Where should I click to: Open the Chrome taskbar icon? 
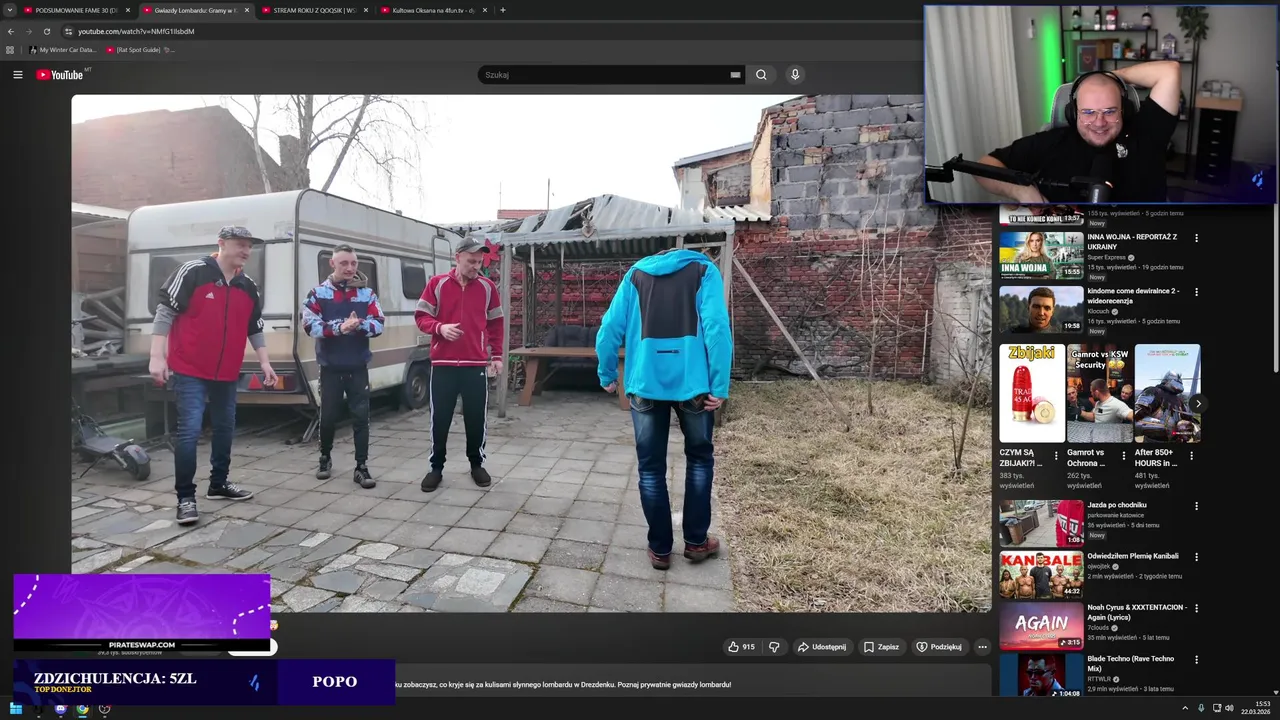[82, 709]
